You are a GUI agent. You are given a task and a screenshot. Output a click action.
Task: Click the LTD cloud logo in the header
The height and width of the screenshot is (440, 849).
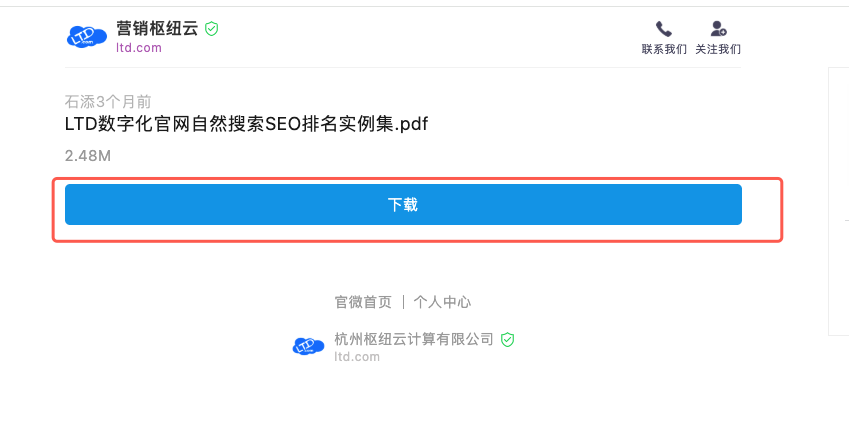tap(86, 37)
